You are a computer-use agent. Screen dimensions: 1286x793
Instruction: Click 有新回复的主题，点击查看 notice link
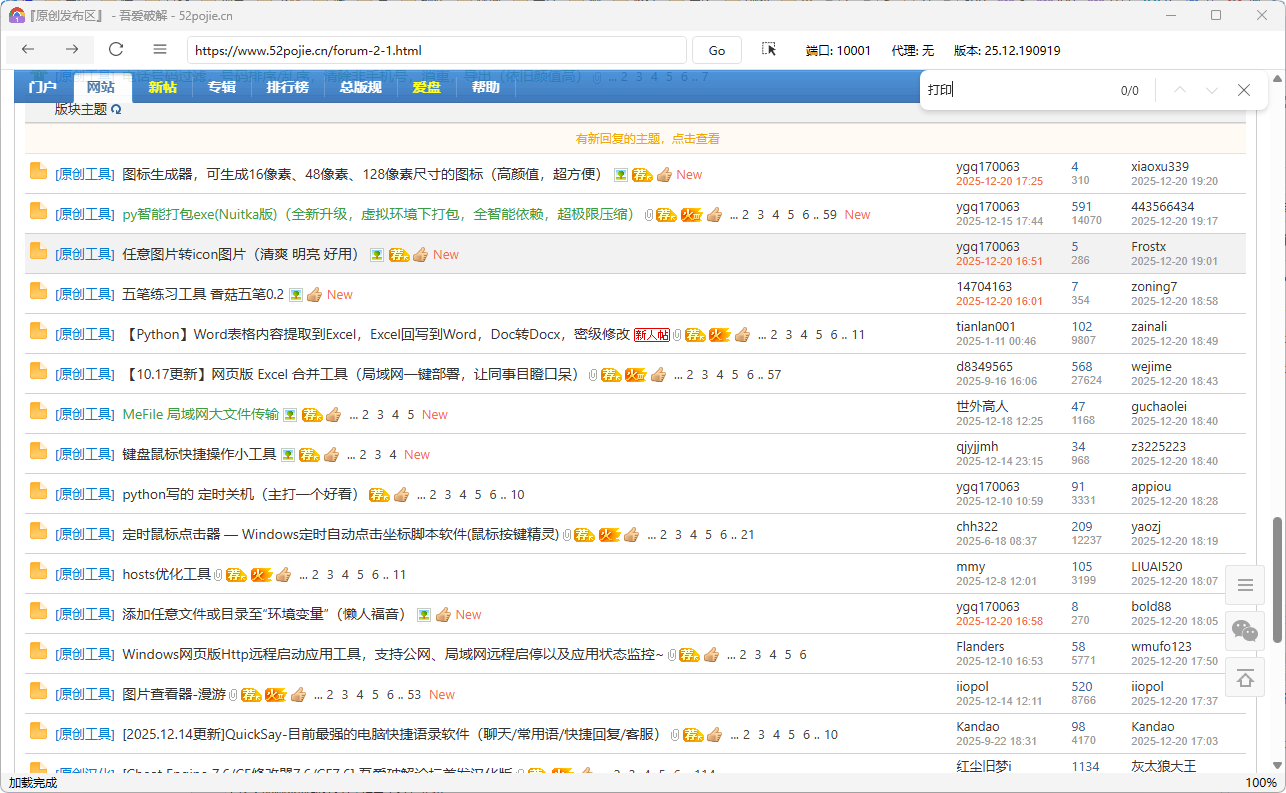647,139
